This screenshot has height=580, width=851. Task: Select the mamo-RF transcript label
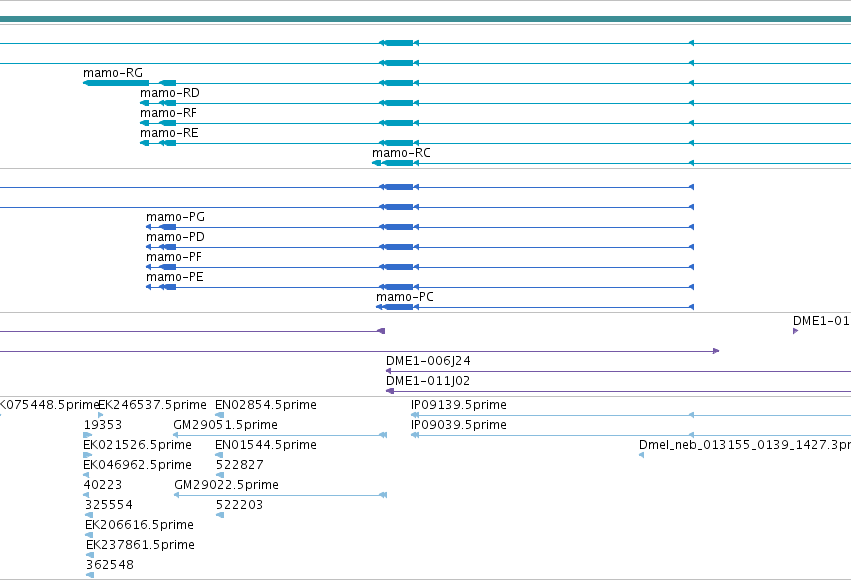coord(168,113)
